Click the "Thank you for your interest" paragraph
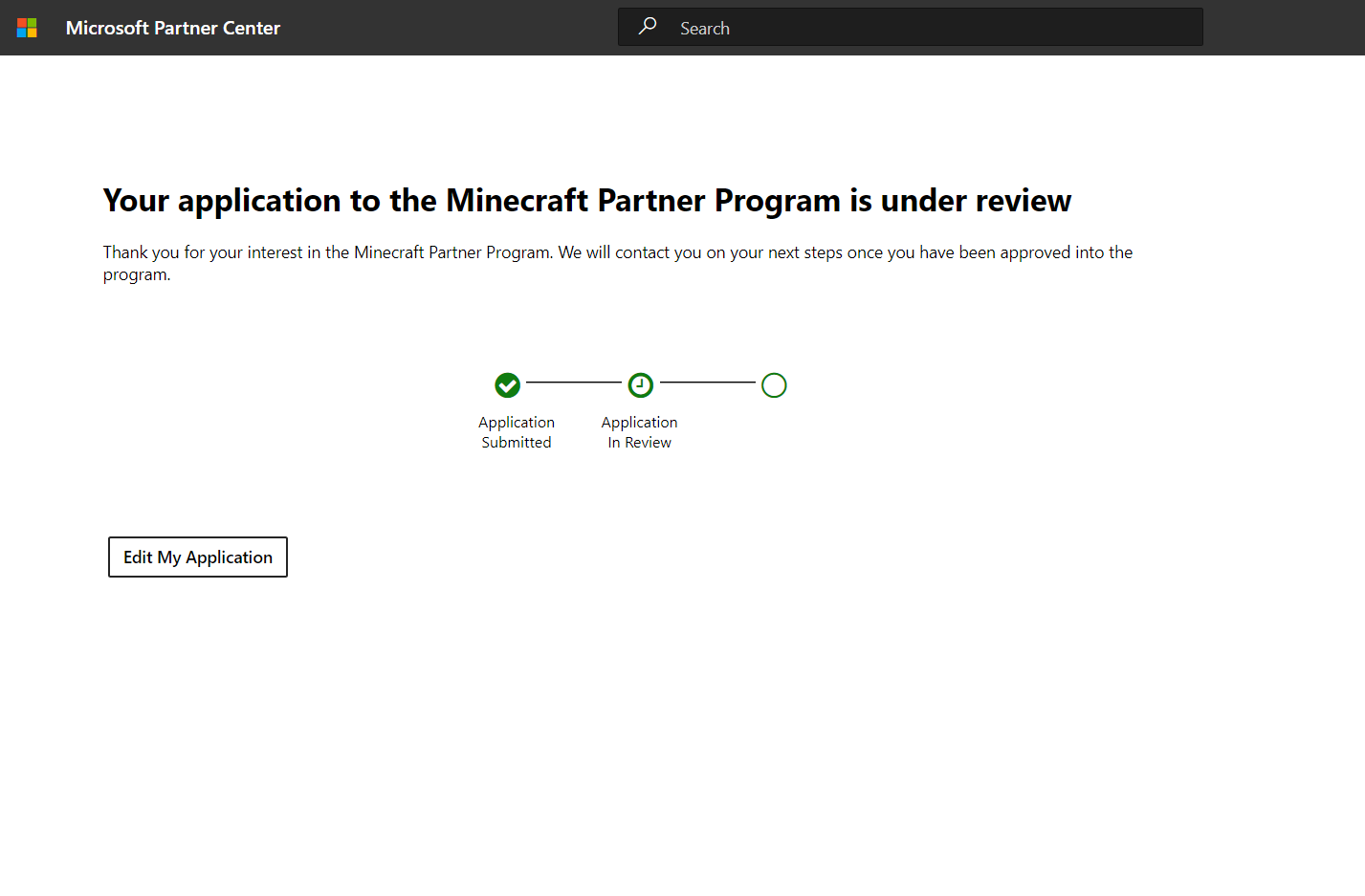 (x=618, y=263)
